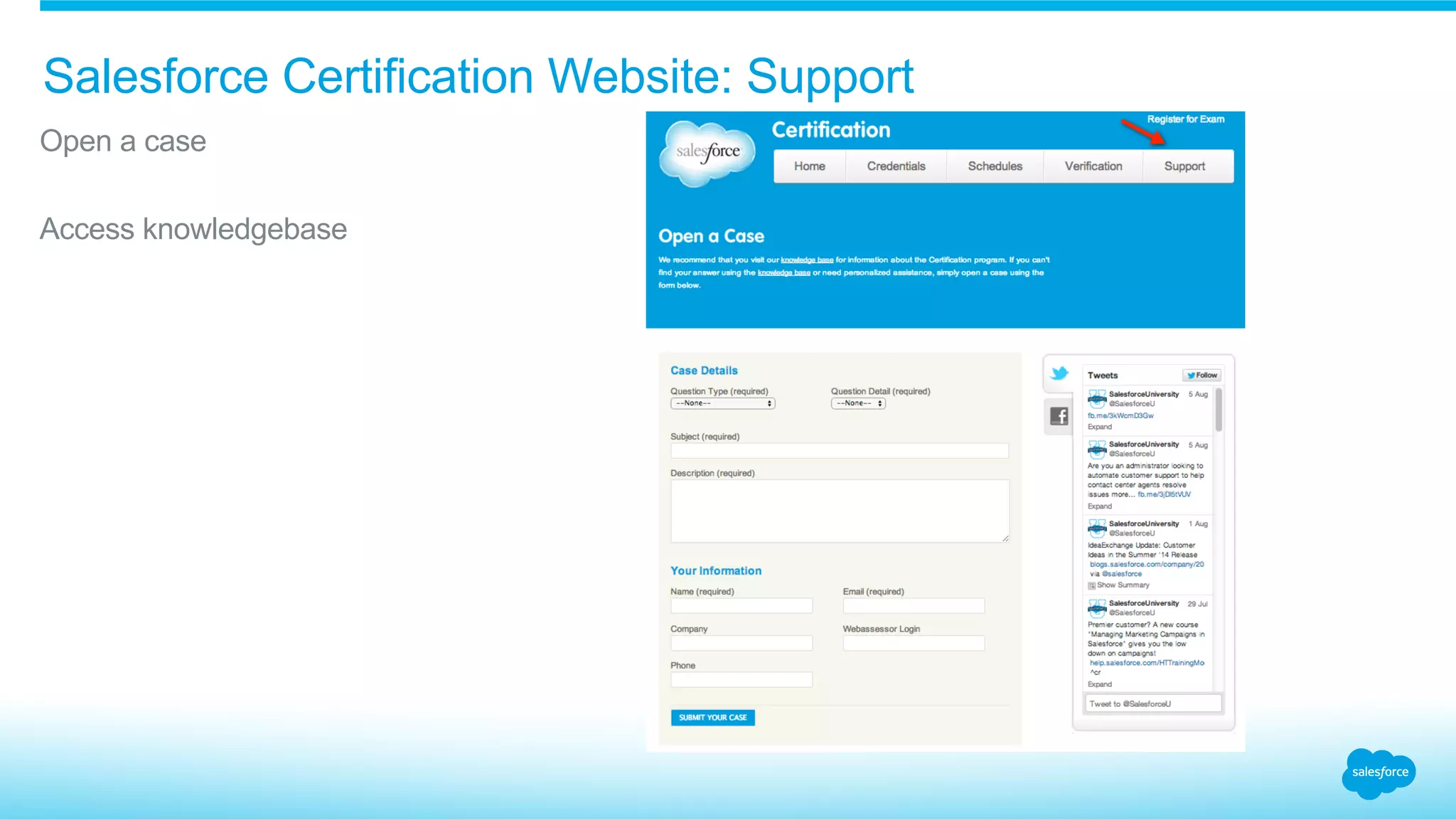Click SalesforceUniversity name on 1 Aug tweet
Viewport: 1456px width, 820px height.
tap(1144, 524)
